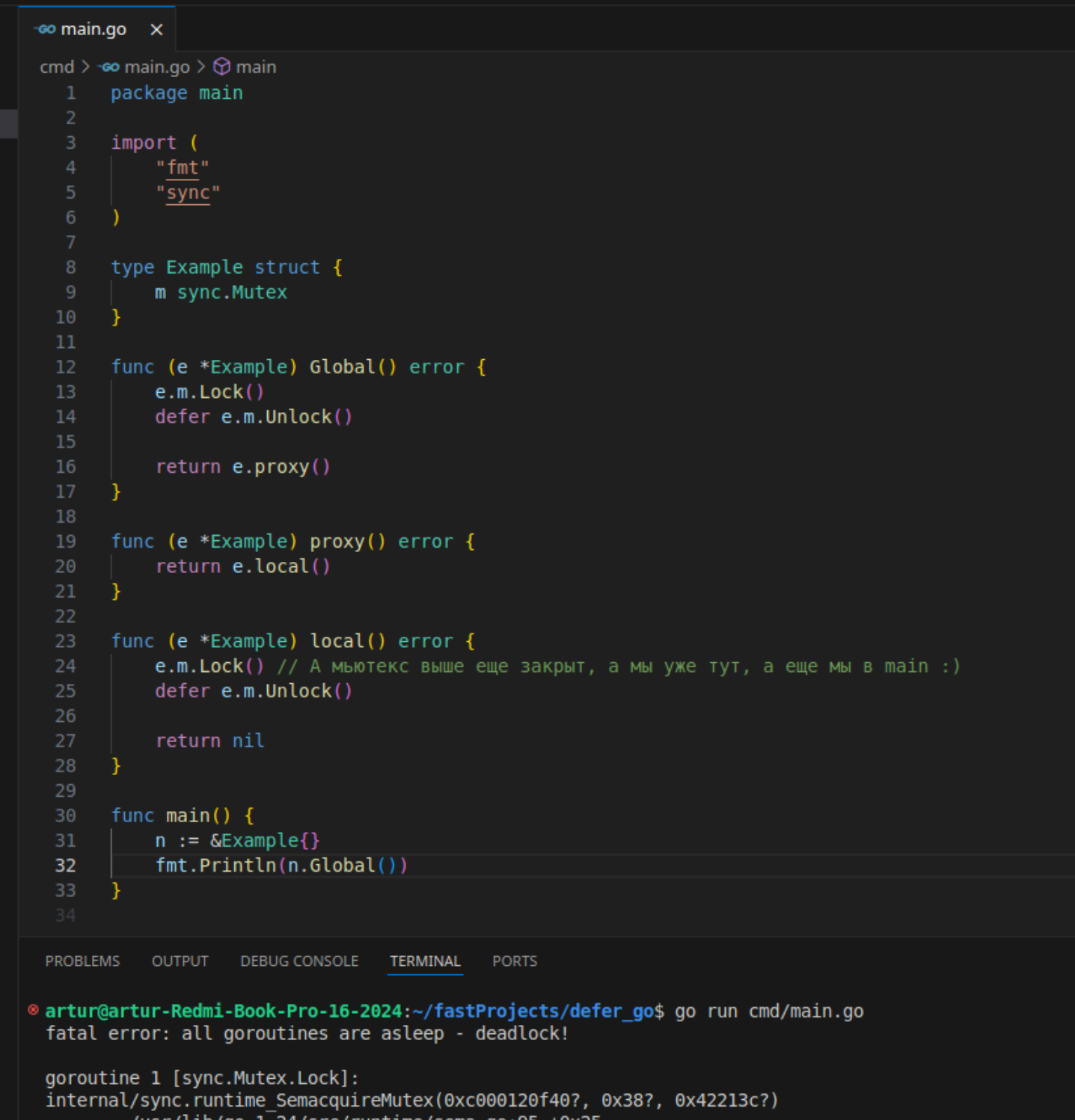The width and height of the screenshot is (1075, 1120).
Task: Click the "func main() {" declaration line
Action: [x=183, y=815]
